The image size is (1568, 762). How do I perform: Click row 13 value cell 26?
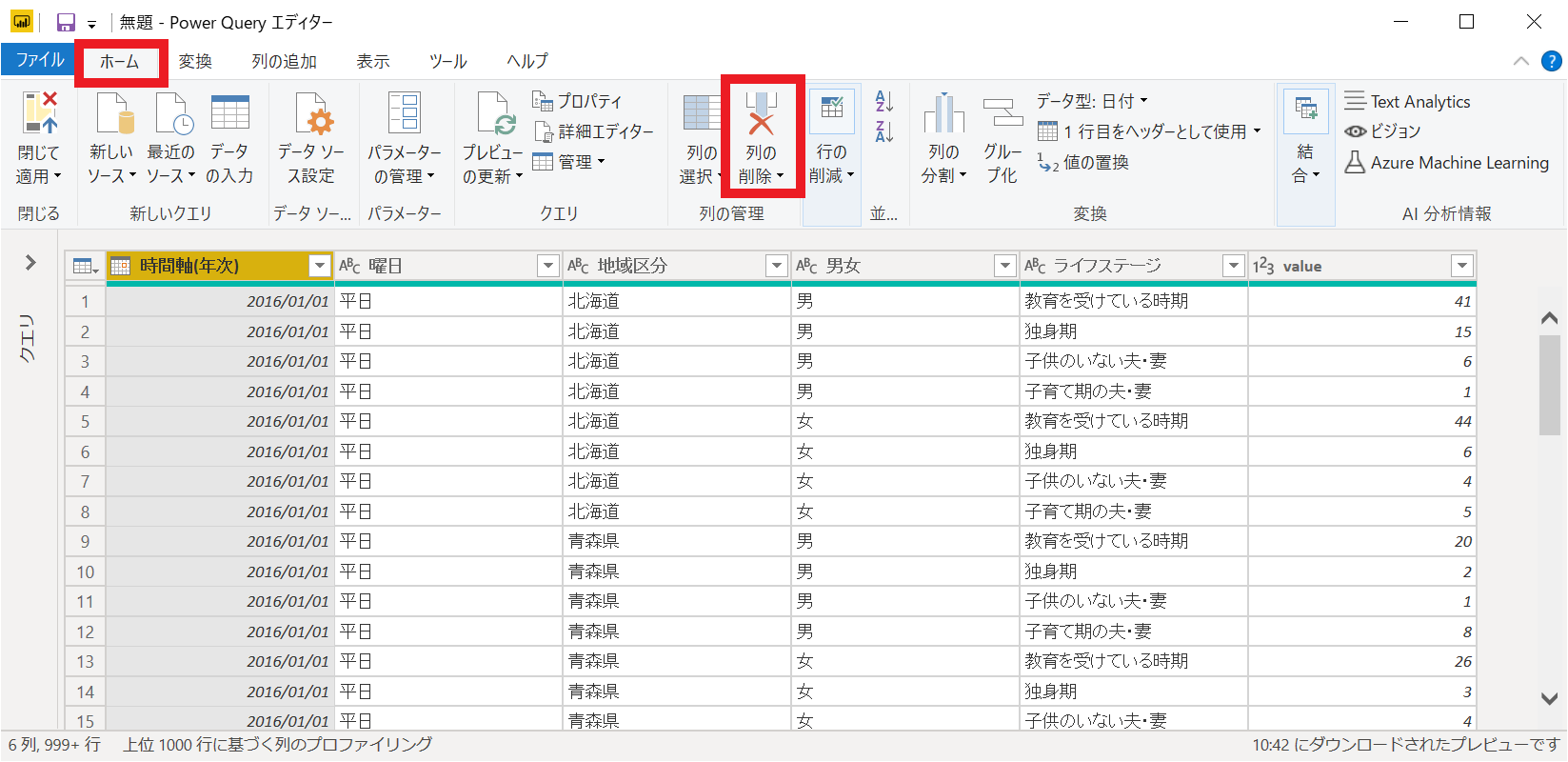tap(1362, 661)
